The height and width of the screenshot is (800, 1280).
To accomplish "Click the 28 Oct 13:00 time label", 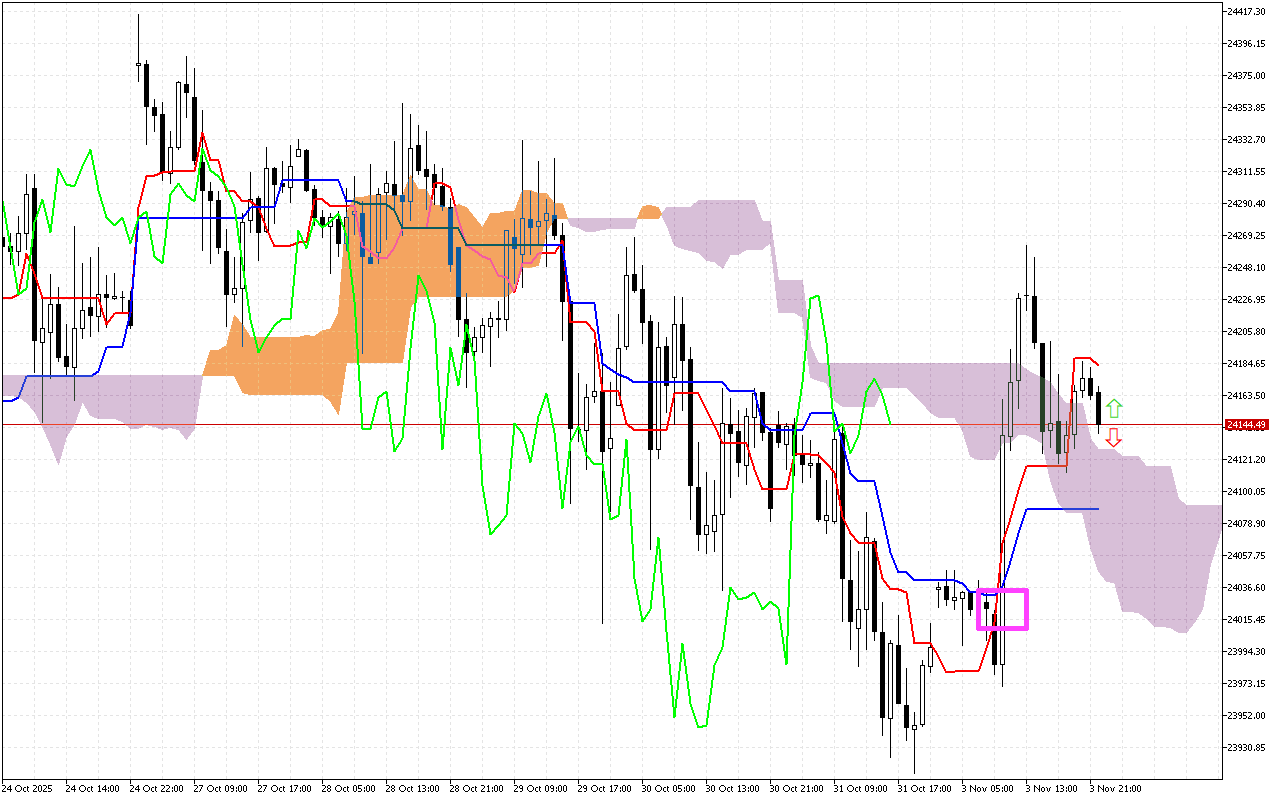I will click(411, 788).
